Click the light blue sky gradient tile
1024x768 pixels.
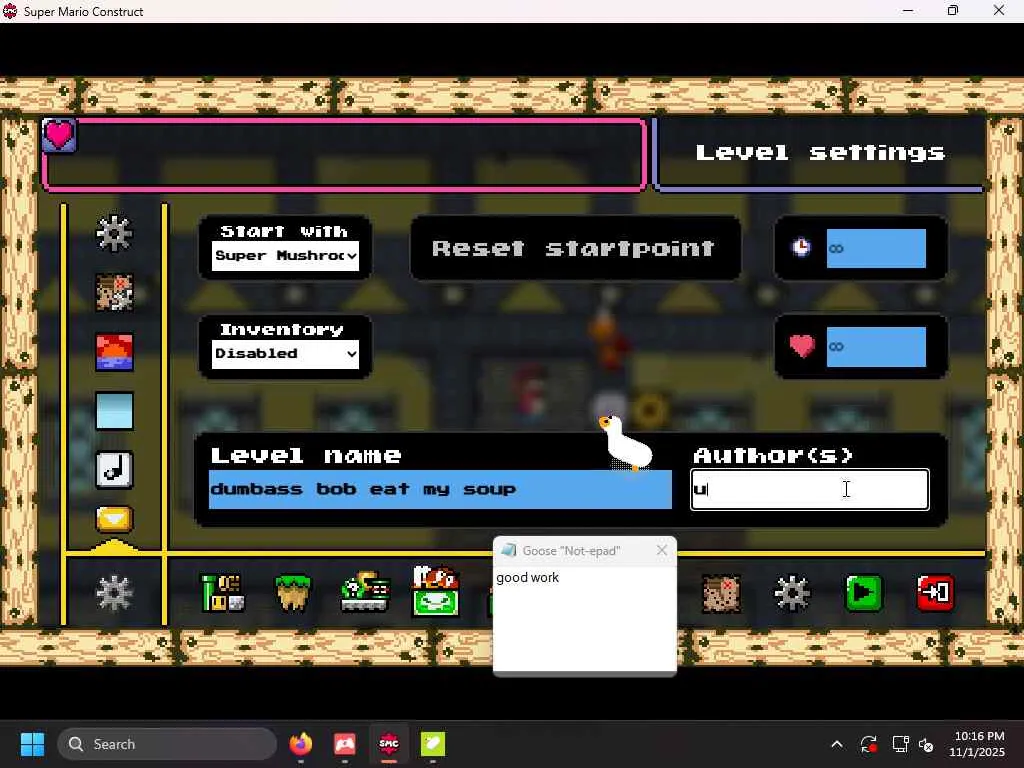(x=114, y=411)
